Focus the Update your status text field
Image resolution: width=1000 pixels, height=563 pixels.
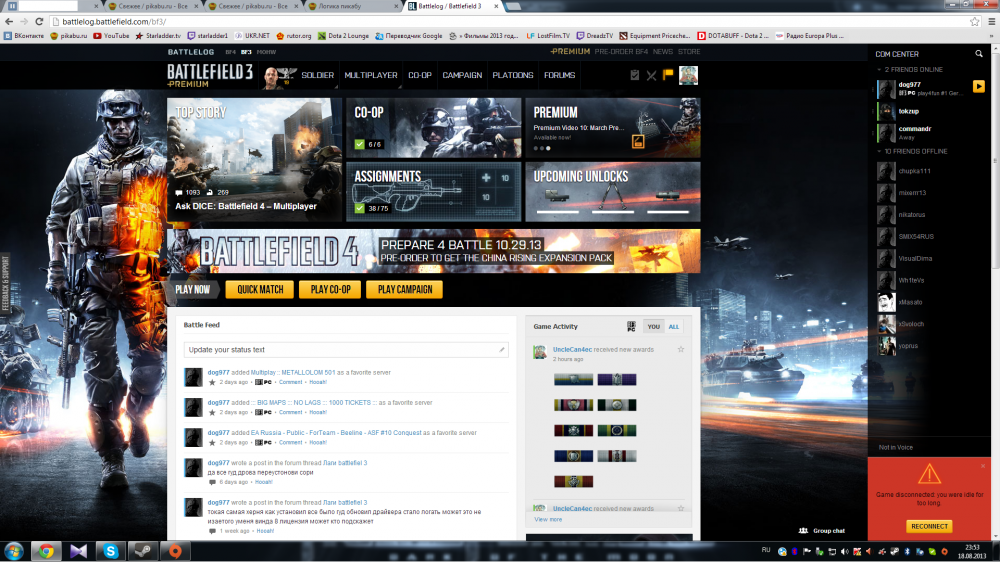click(x=346, y=349)
